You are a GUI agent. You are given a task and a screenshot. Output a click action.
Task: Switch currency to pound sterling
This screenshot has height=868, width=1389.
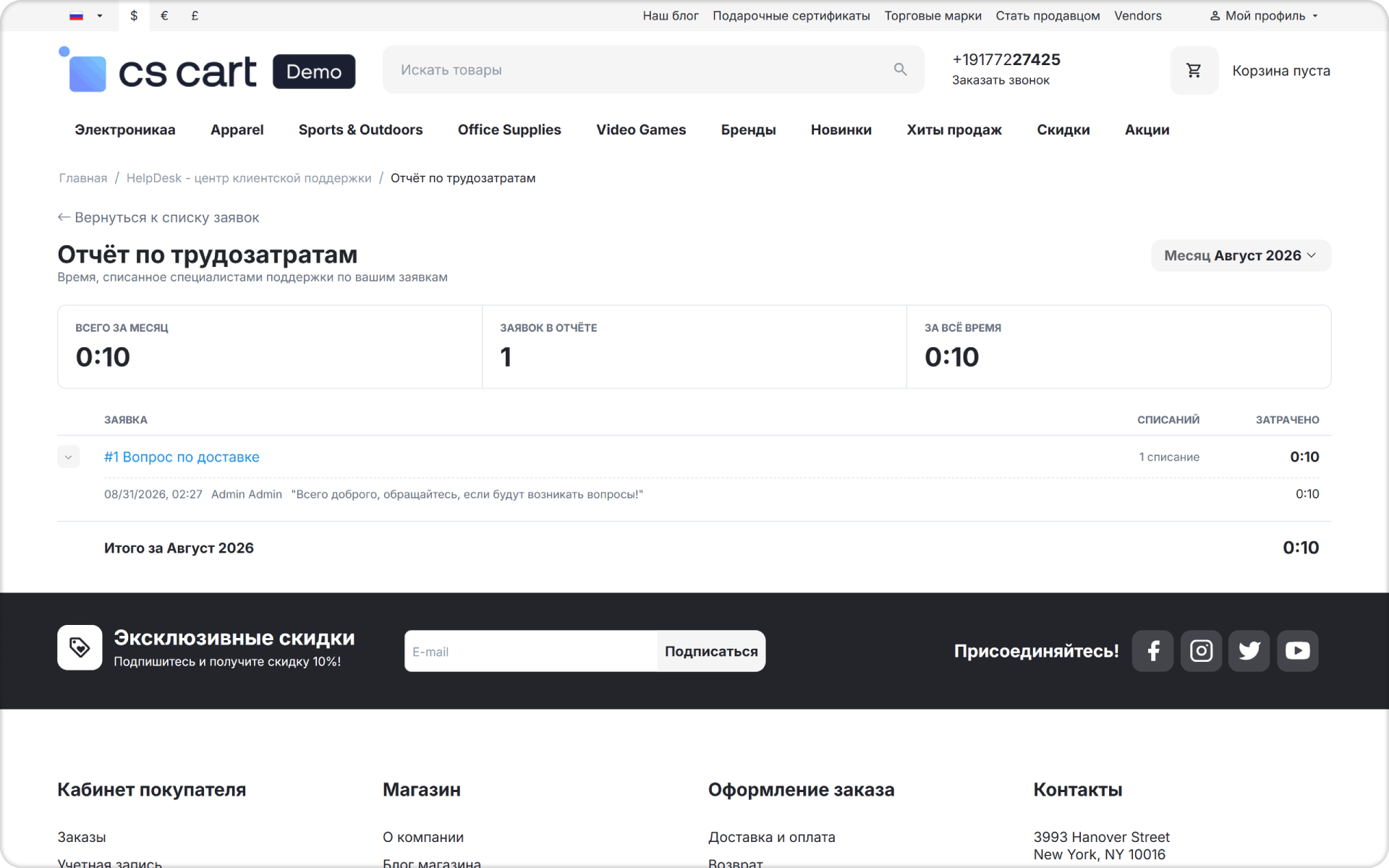tap(195, 16)
